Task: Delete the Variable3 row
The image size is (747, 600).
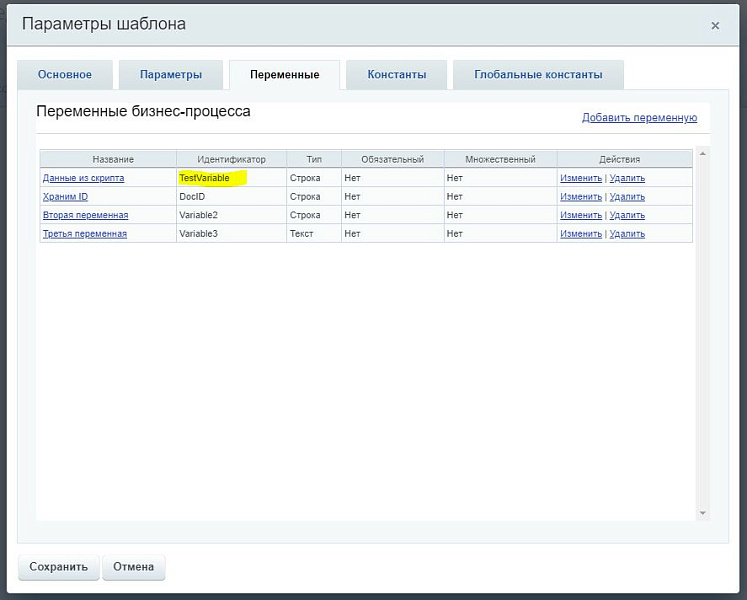Action: (627, 234)
